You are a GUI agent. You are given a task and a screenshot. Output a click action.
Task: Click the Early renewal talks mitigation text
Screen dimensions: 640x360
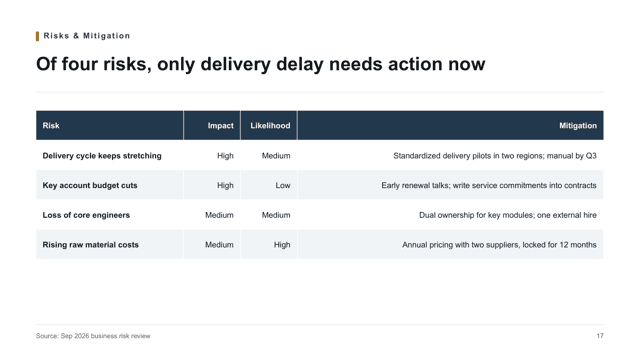[x=489, y=185]
